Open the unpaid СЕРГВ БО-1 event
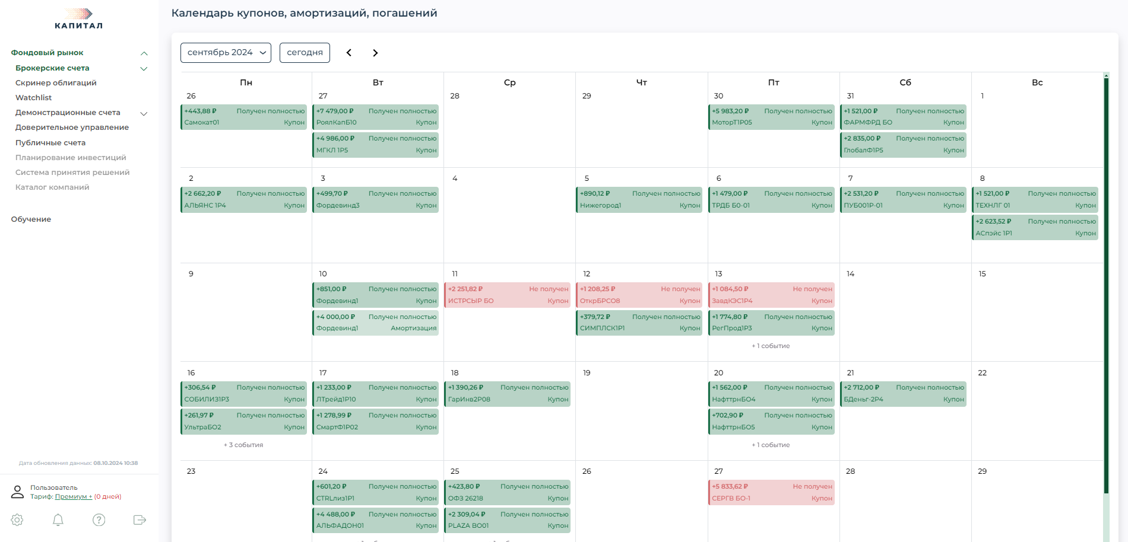1128x542 pixels. (x=771, y=492)
